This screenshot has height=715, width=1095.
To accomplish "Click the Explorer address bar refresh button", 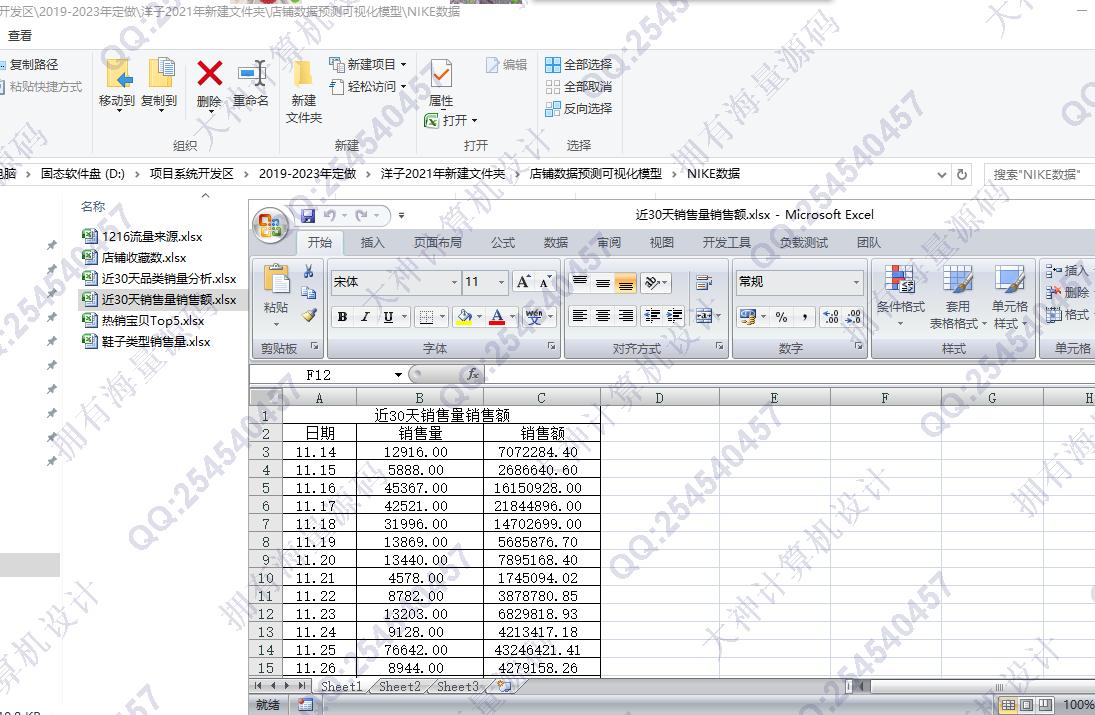I will 962,174.
